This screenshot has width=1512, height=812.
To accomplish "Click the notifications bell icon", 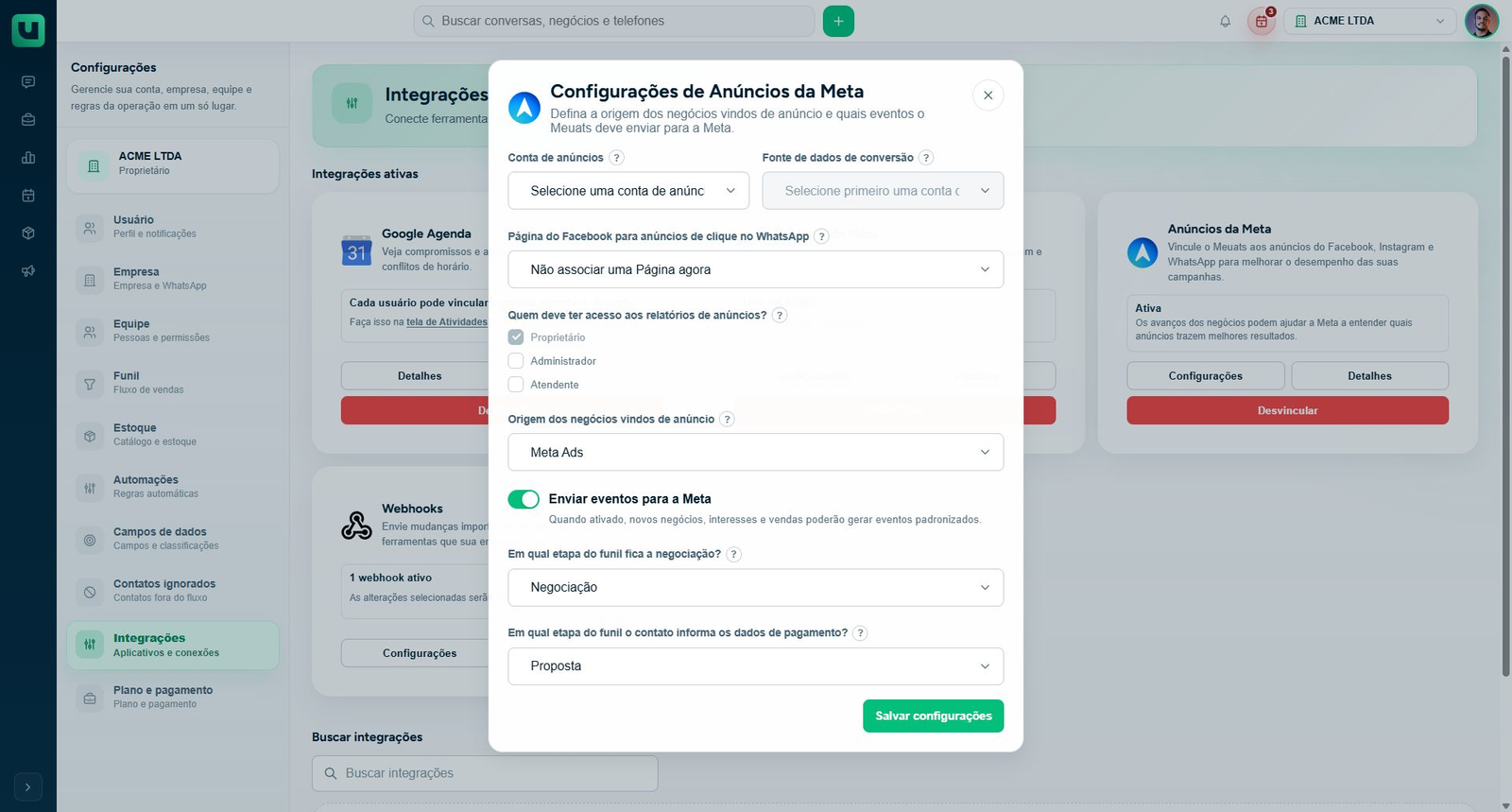I will tap(1225, 21).
